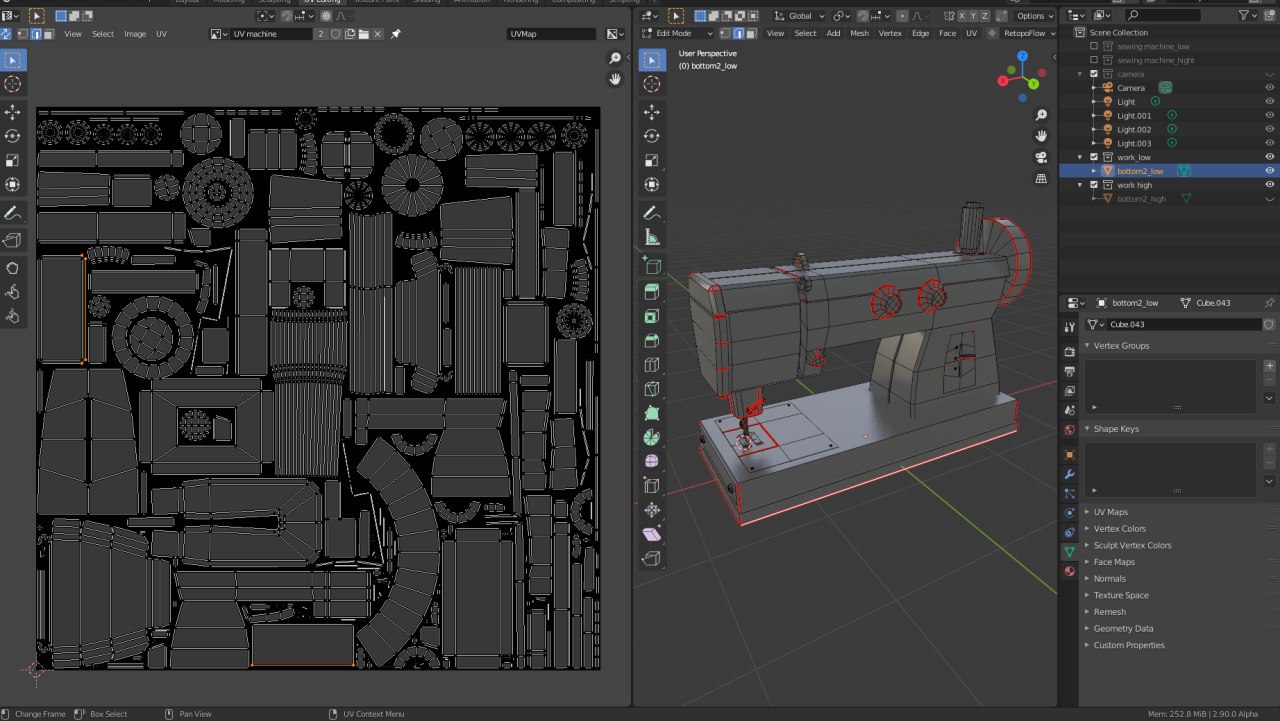Open the Object Data properties tab
This screenshot has width=1280, height=721.
click(x=1069, y=552)
